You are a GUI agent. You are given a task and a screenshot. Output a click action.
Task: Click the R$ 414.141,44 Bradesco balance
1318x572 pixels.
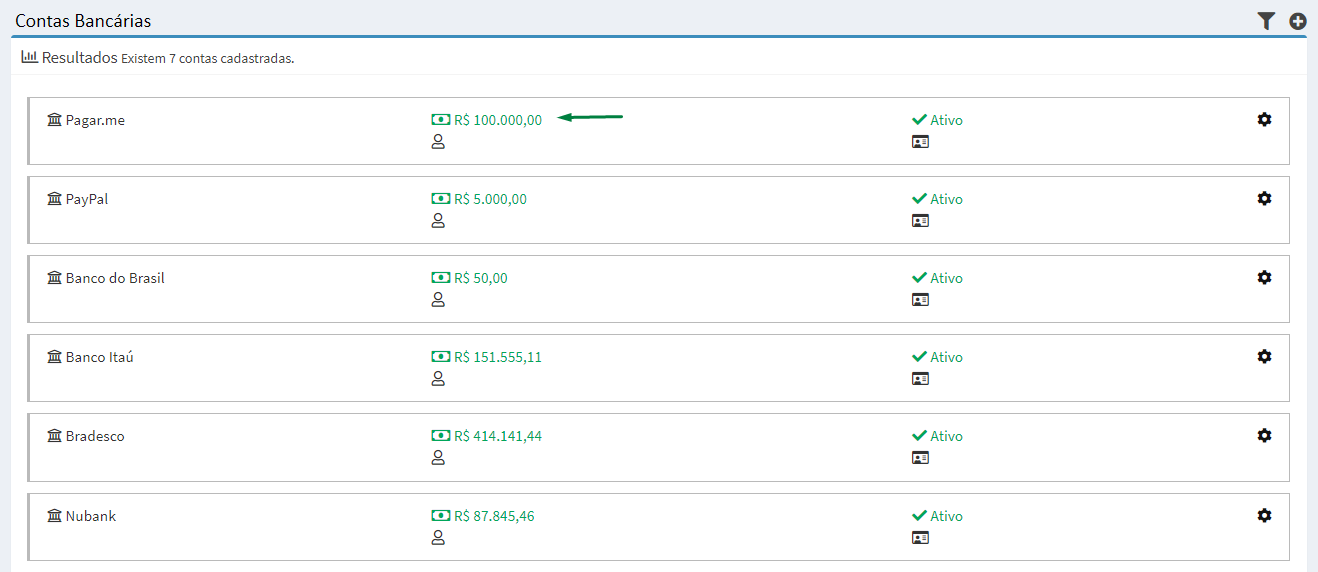click(x=497, y=436)
